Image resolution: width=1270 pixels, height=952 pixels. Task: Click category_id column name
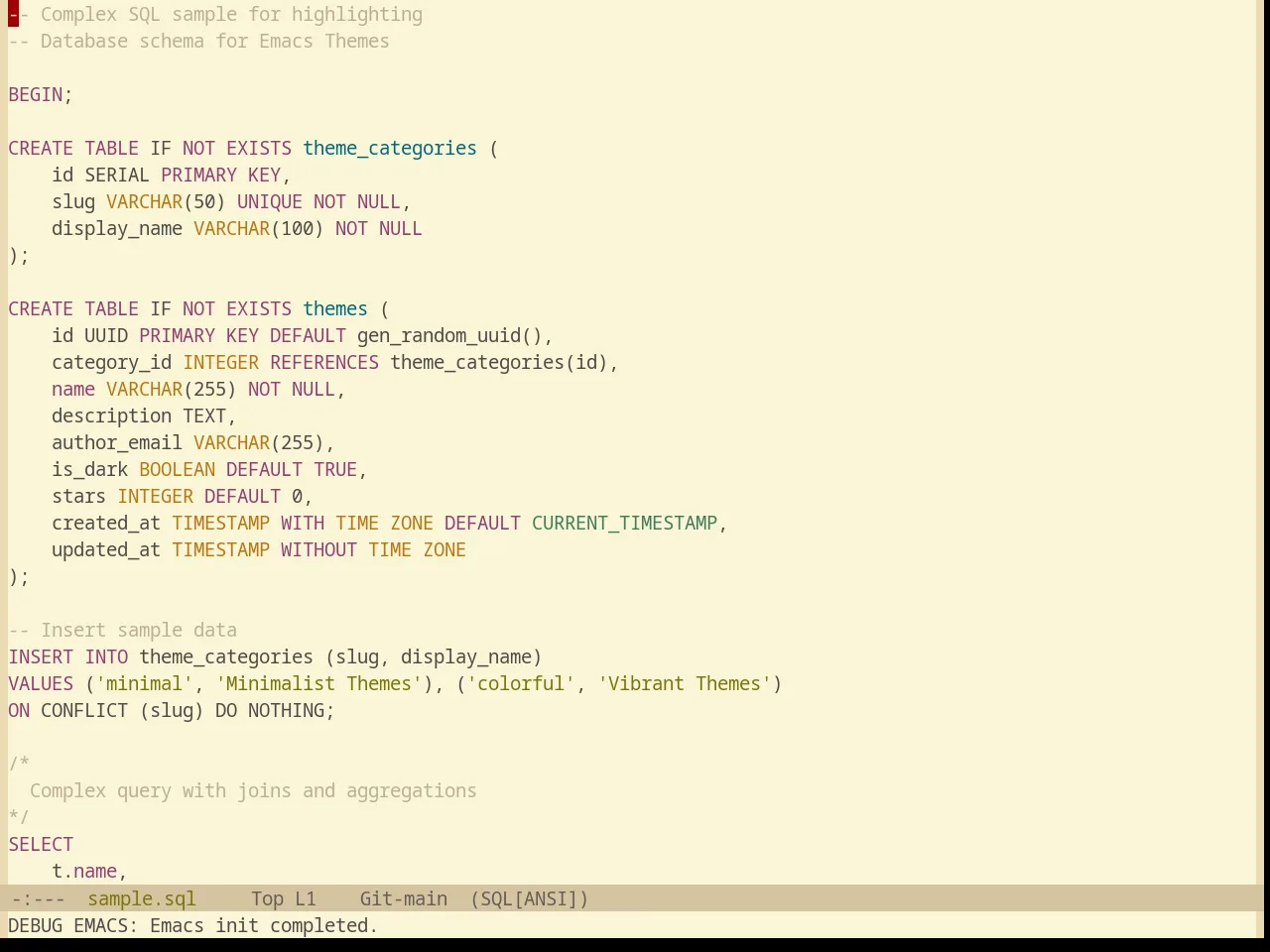coord(112,362)
